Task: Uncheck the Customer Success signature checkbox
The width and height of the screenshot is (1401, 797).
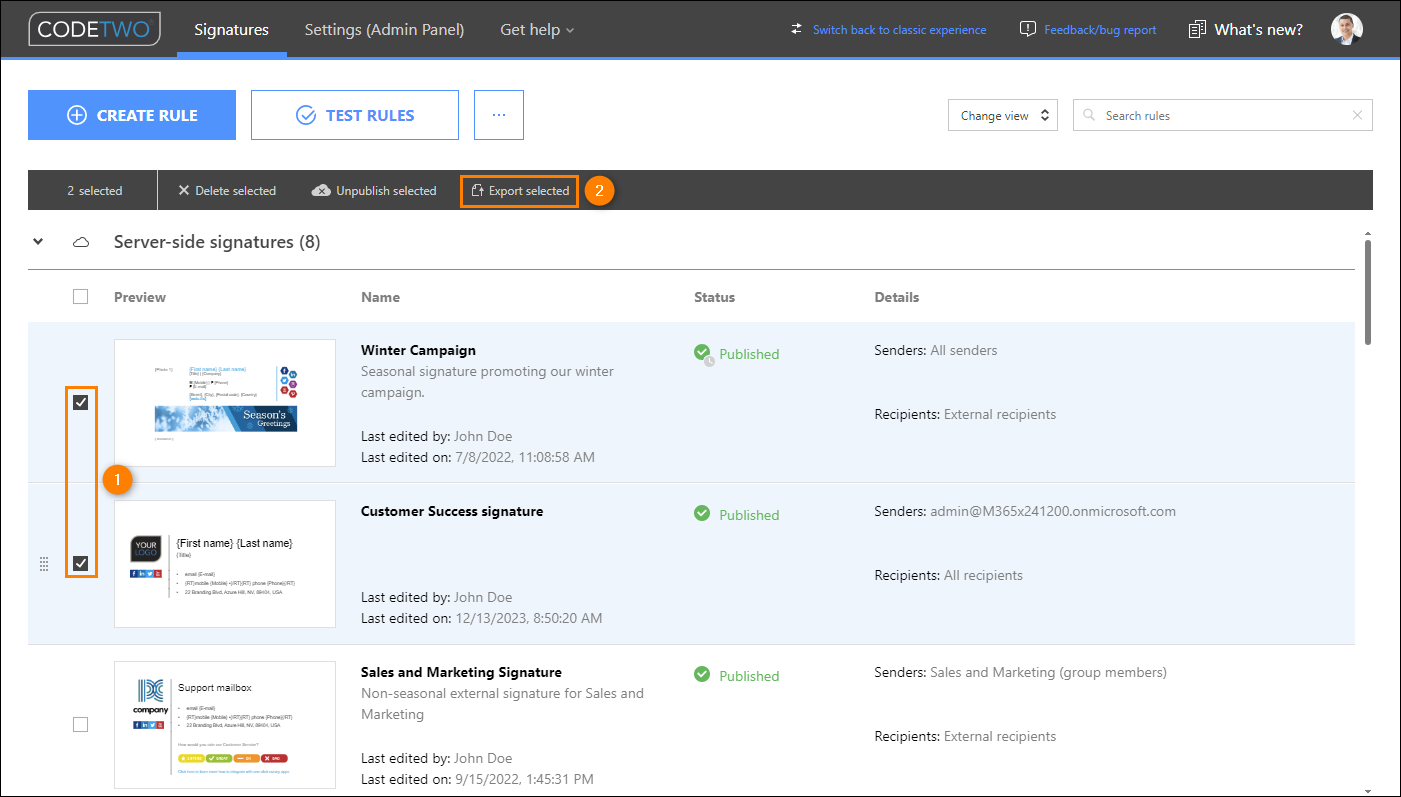Action: point(80,563)
